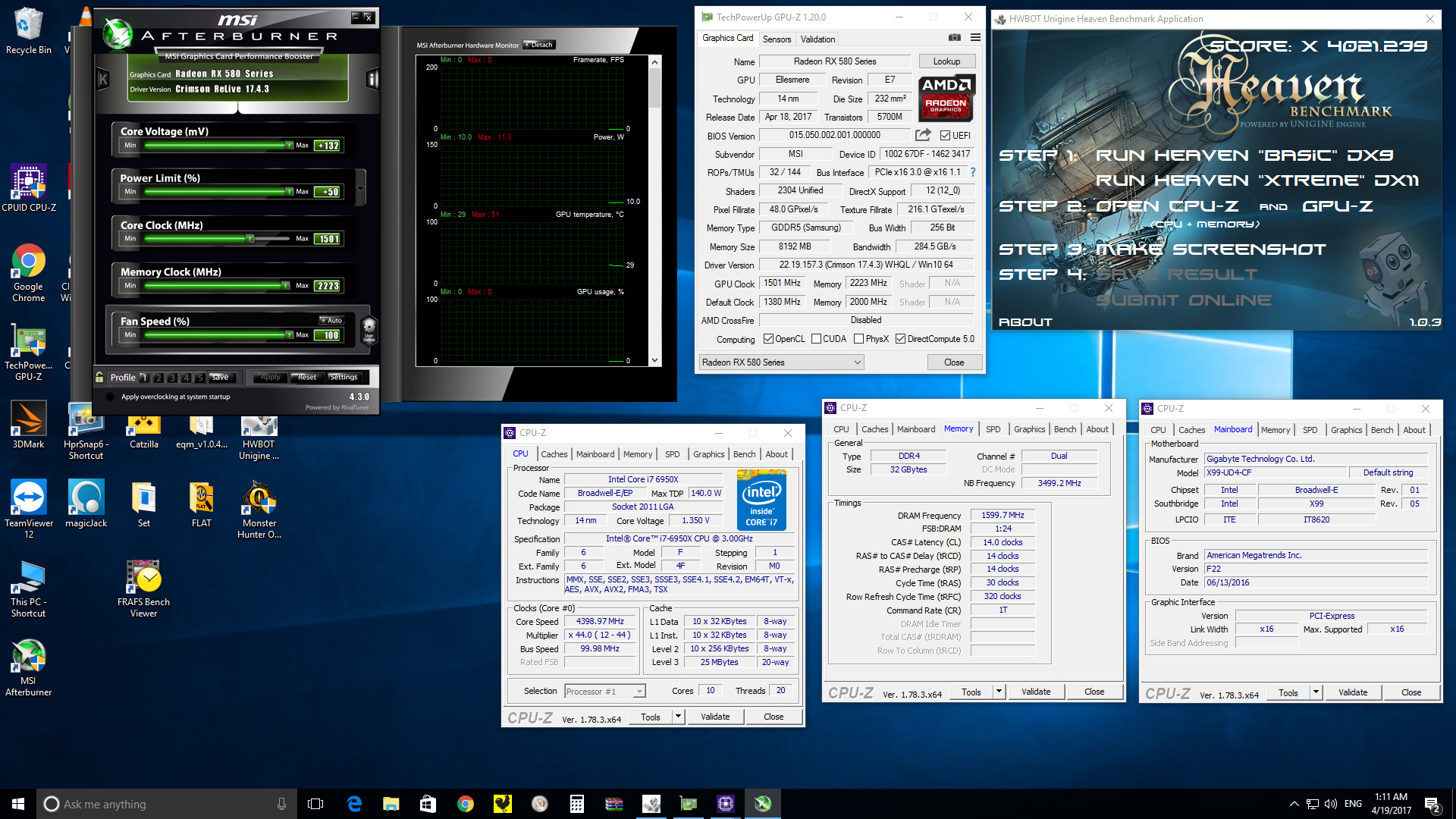Click Ask me anything search box

click(x=166, y=804)
